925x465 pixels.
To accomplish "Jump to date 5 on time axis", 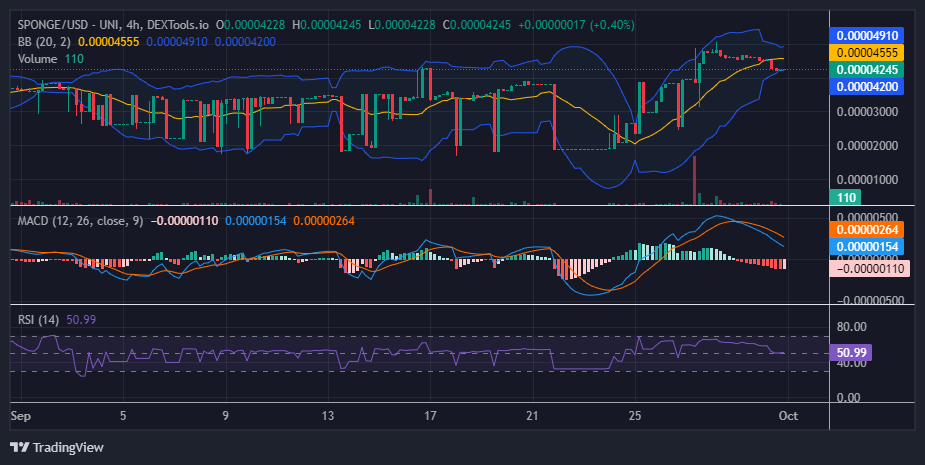I will [x=123, y=416].
